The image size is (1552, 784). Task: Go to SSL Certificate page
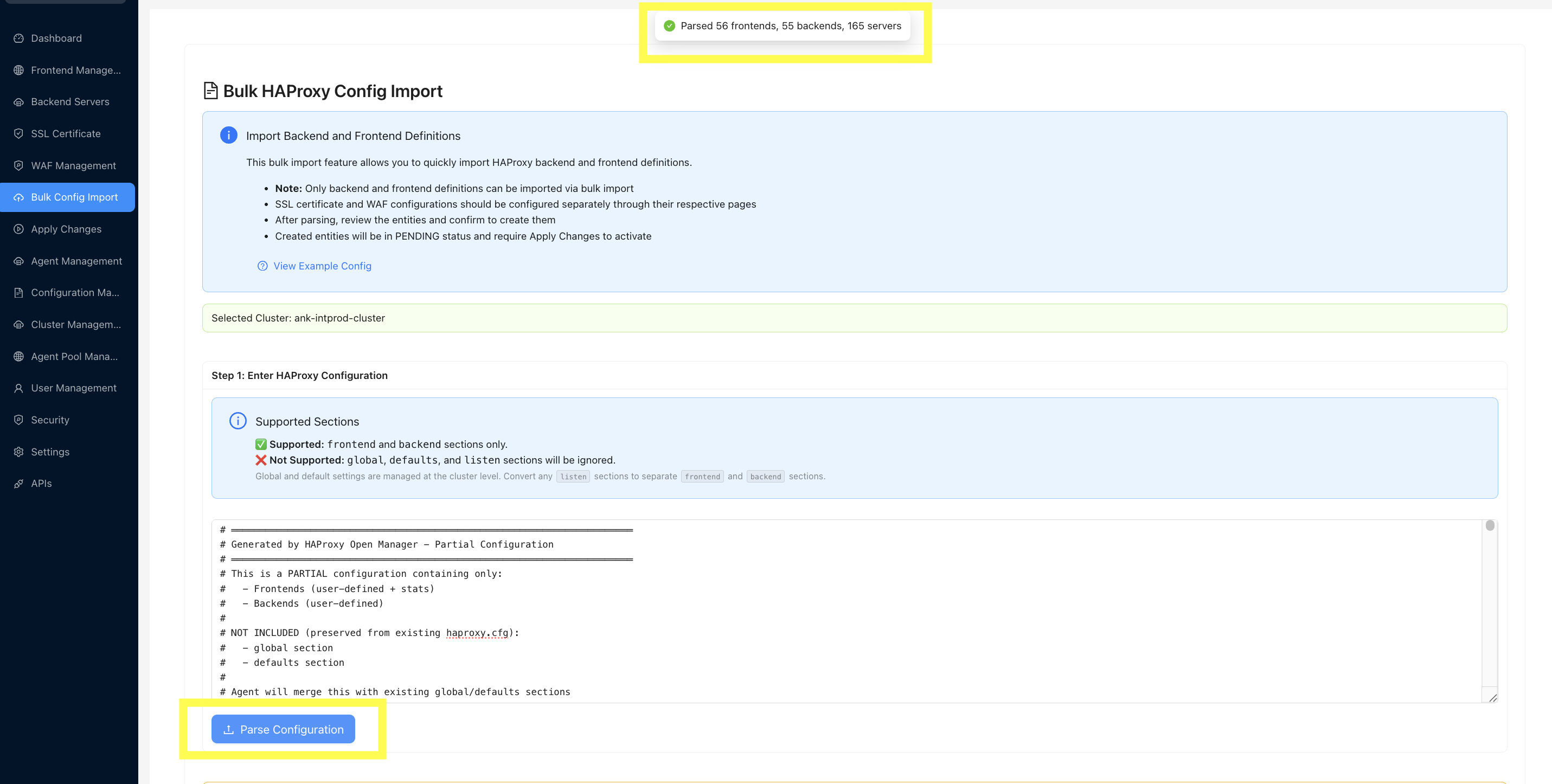coord(67,134)
